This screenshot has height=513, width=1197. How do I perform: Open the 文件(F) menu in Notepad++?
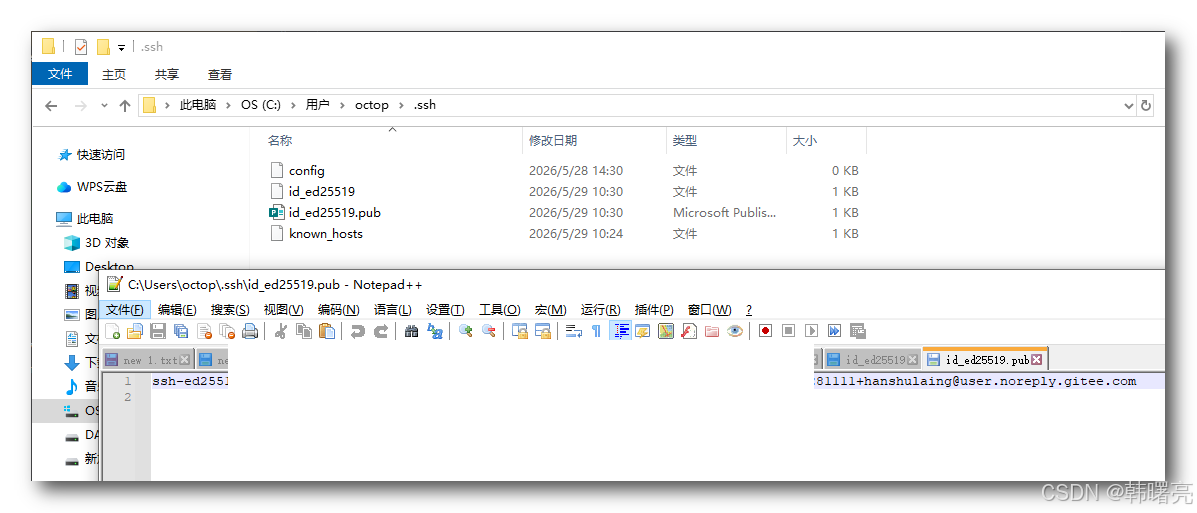(x=124, y=310)
